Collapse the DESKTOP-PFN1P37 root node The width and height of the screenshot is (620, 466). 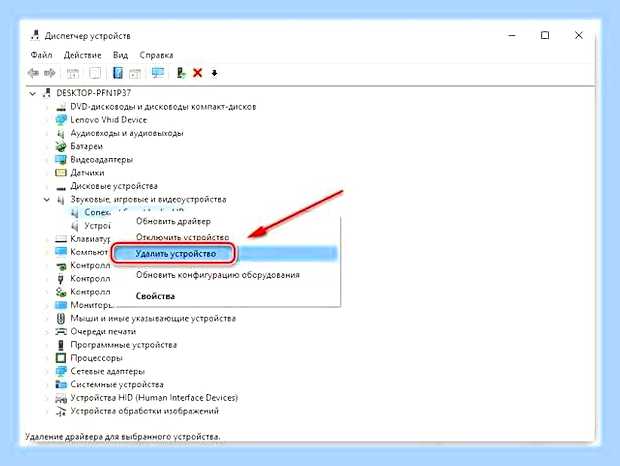pyautogui.click(x=32, y=94)
